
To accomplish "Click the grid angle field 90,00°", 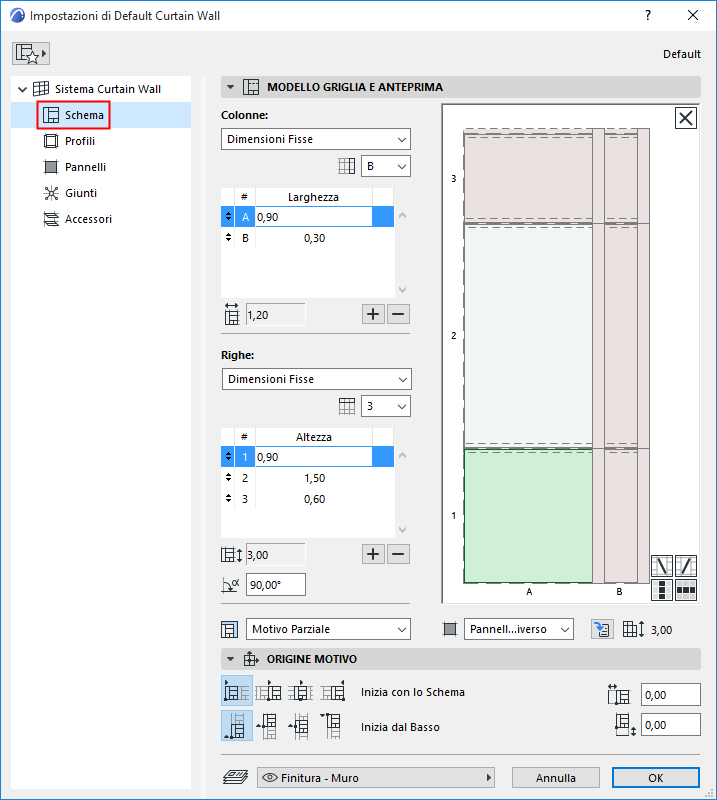I will tap(276, 585).
